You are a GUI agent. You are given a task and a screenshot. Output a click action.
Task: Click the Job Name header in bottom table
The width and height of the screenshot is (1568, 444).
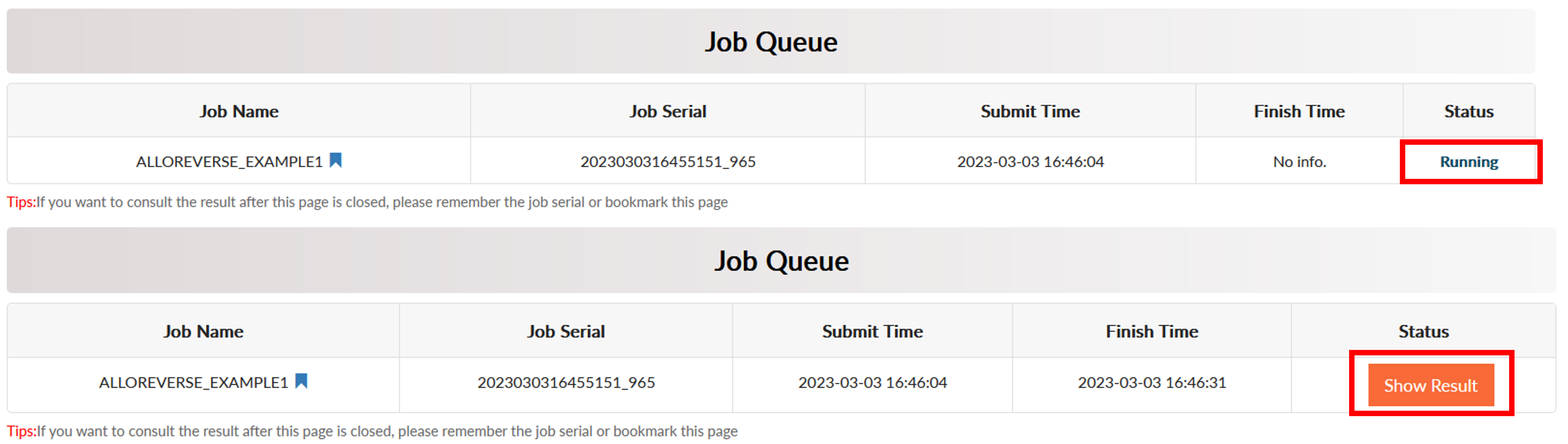(203, 331)
